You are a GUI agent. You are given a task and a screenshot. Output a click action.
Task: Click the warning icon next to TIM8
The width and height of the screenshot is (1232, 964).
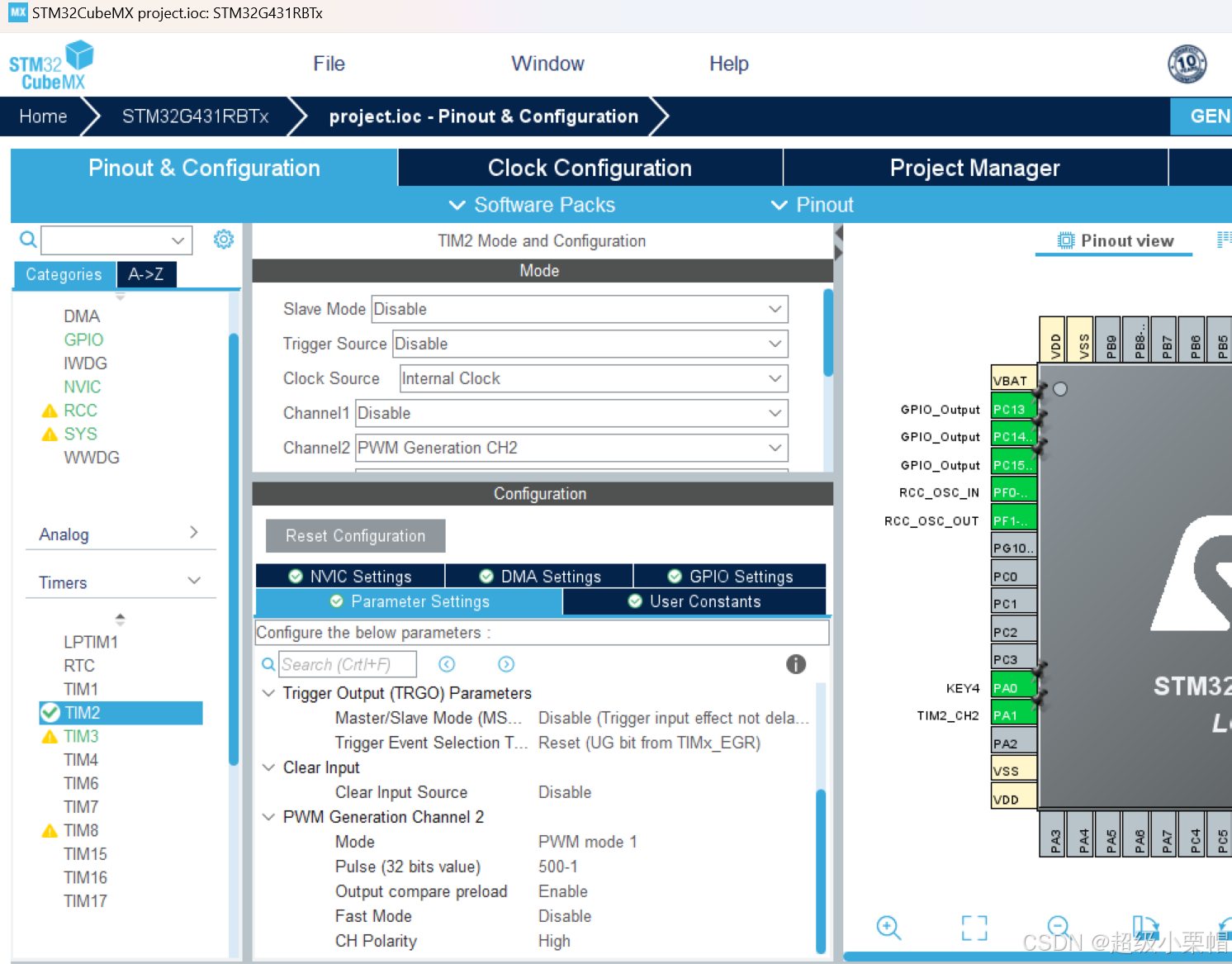pos(50,831)
